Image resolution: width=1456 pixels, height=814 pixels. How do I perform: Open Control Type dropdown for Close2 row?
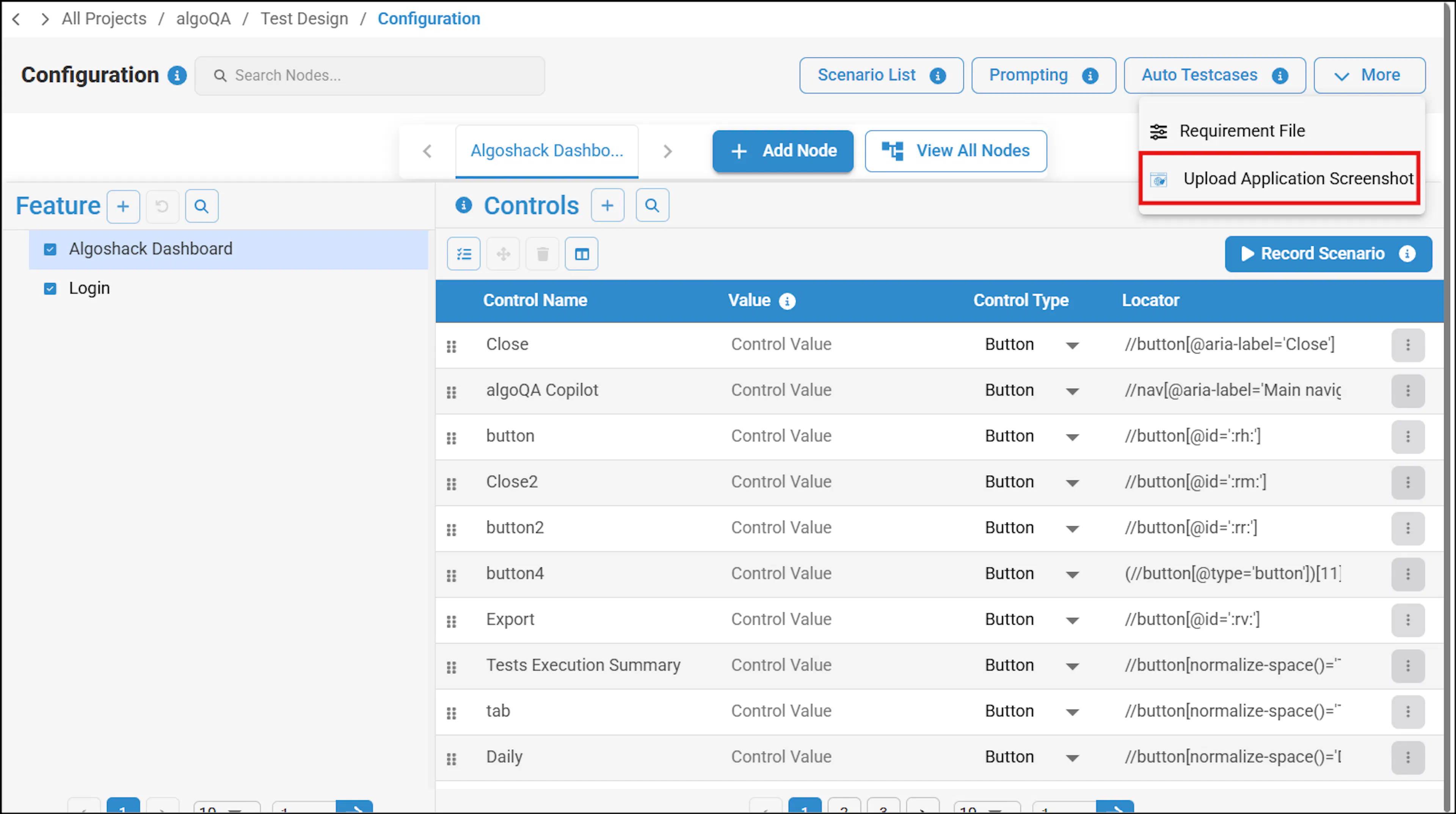pyautogui.click(x=1072, y=483)
